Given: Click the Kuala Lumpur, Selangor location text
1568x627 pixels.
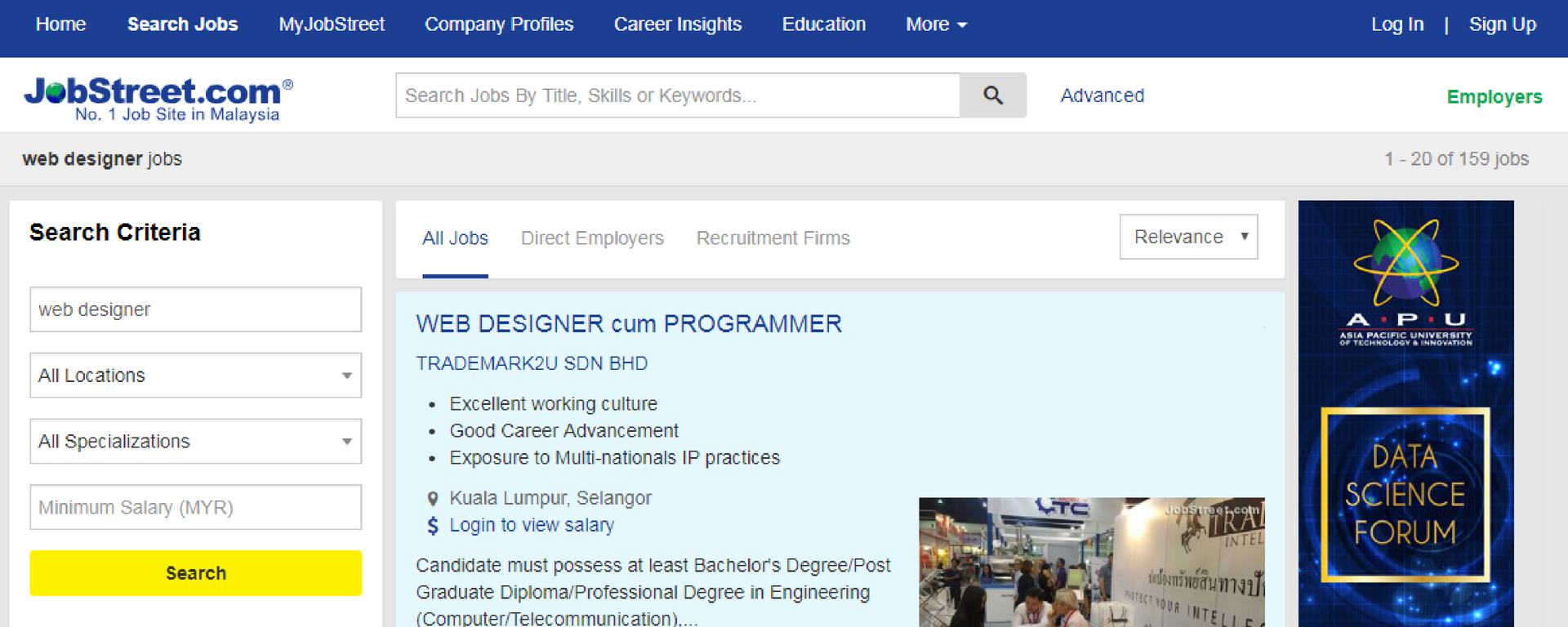Looking at the screenshot, I should coord(550,498).
